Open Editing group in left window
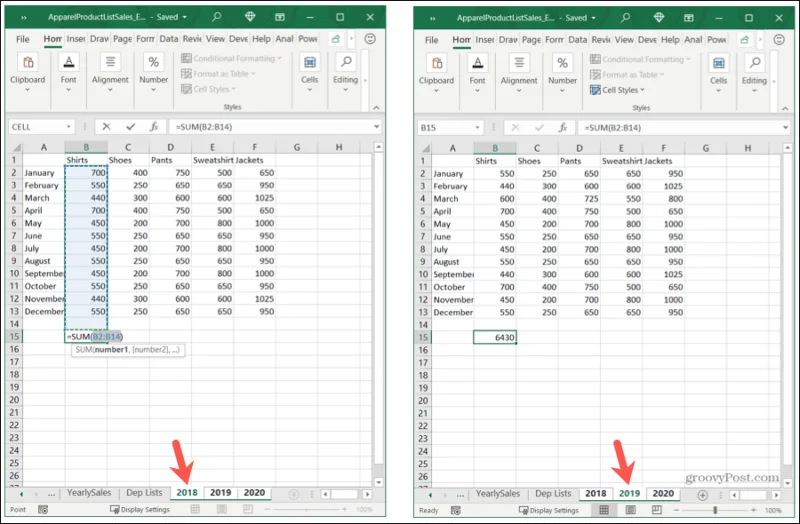 345,73
